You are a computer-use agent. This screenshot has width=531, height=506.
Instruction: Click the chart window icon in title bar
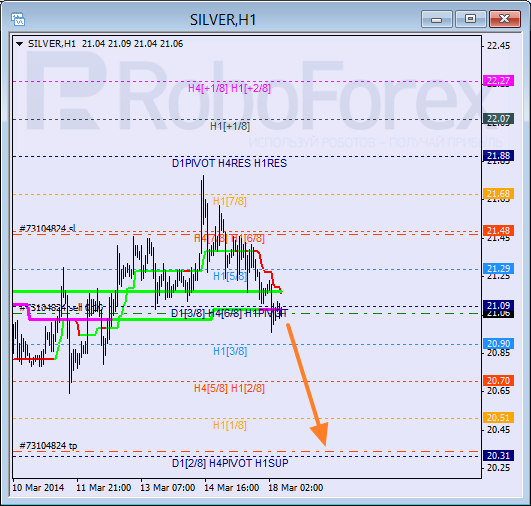(18, 19)
